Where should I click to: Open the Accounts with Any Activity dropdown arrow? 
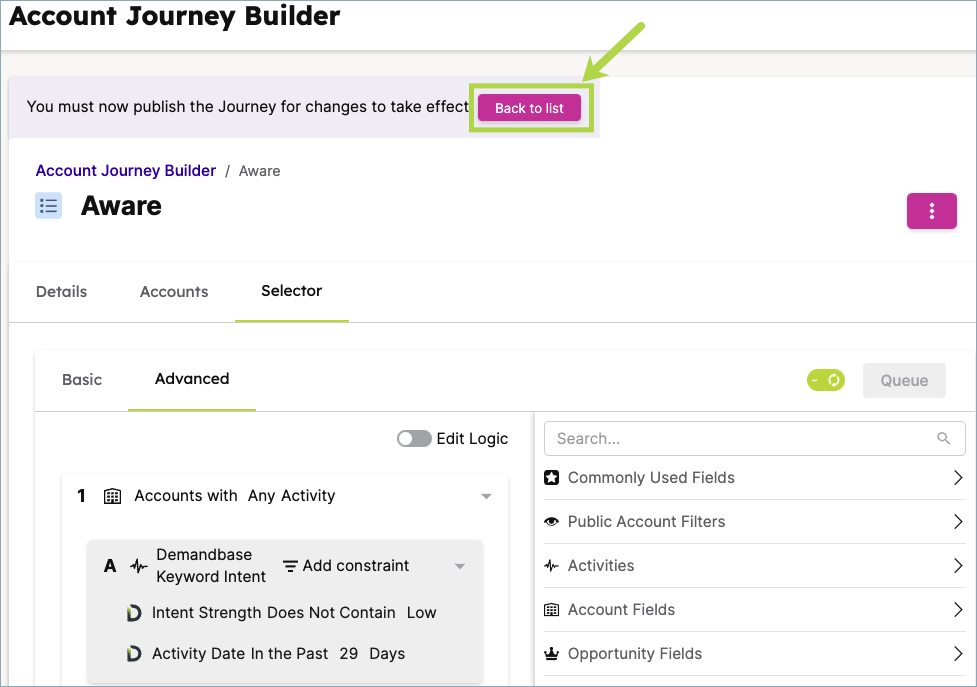pyautogui.click(x=487, y=496)
